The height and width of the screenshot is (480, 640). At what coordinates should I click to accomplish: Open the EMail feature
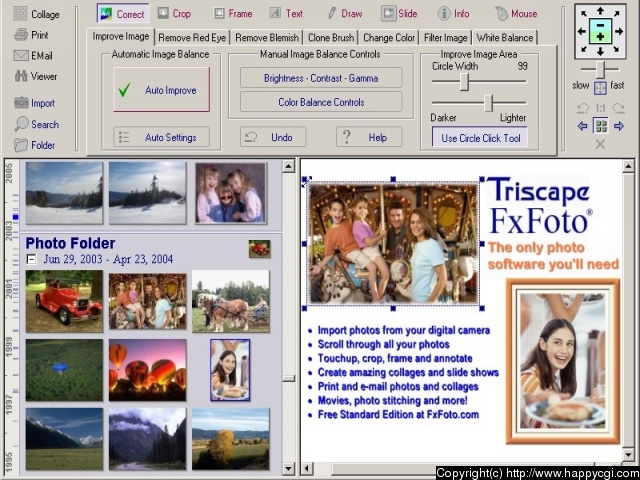click(33, 56)
